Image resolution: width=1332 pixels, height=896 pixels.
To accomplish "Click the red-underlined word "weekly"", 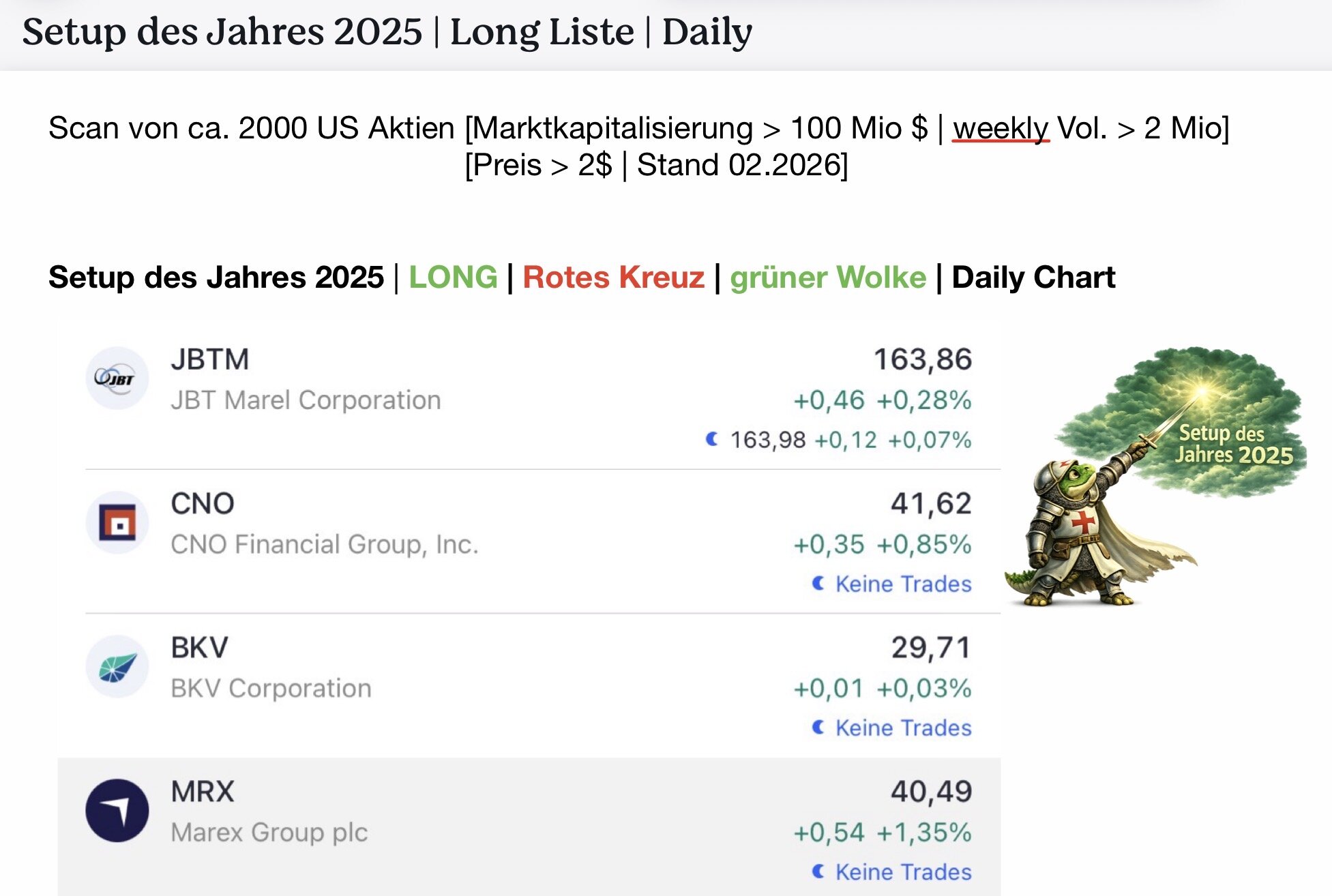I will click(1000, 128).
